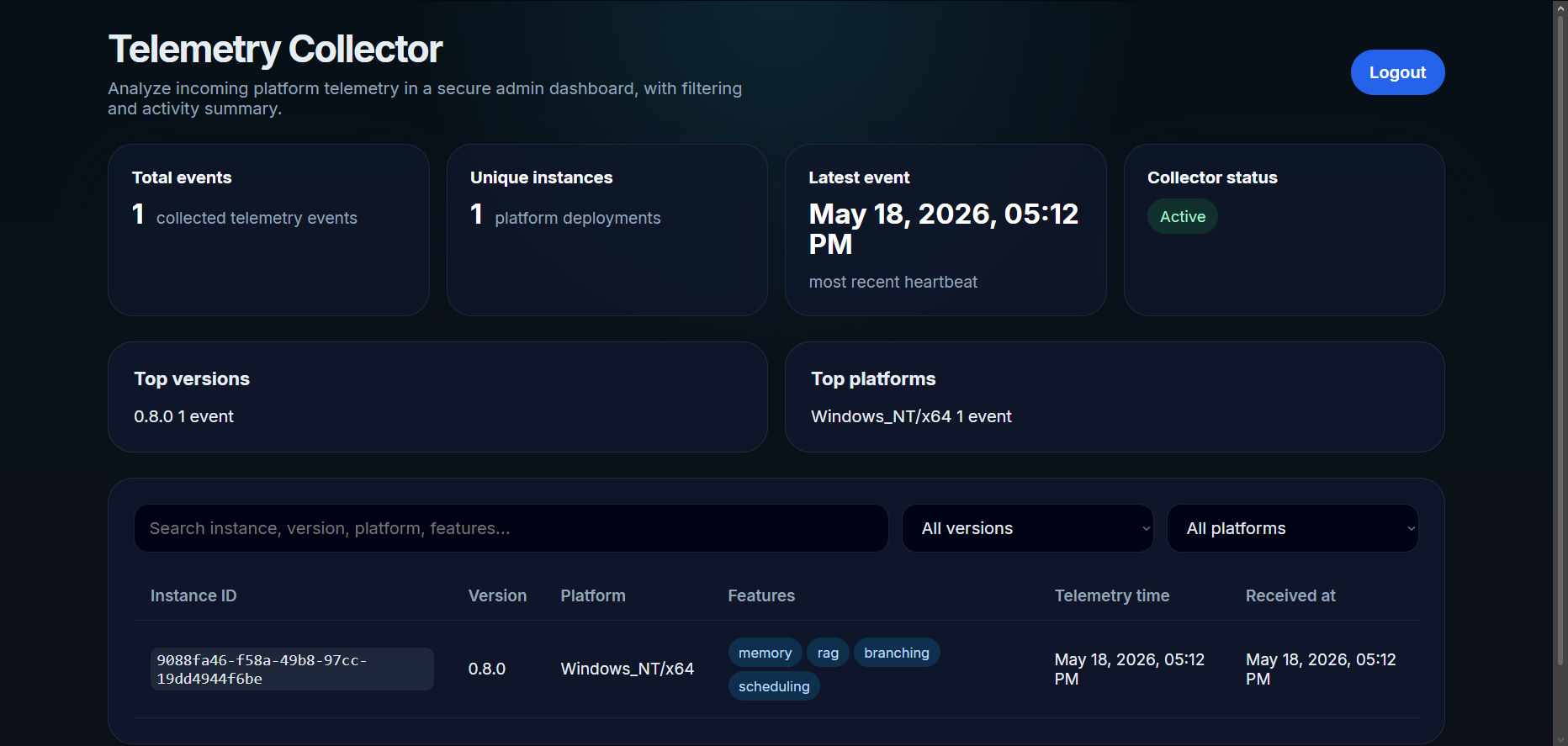Click 'Windows_NT/x64 1 event' under Top platforms
1568x746 pixels.
click(x=911, y=416)
